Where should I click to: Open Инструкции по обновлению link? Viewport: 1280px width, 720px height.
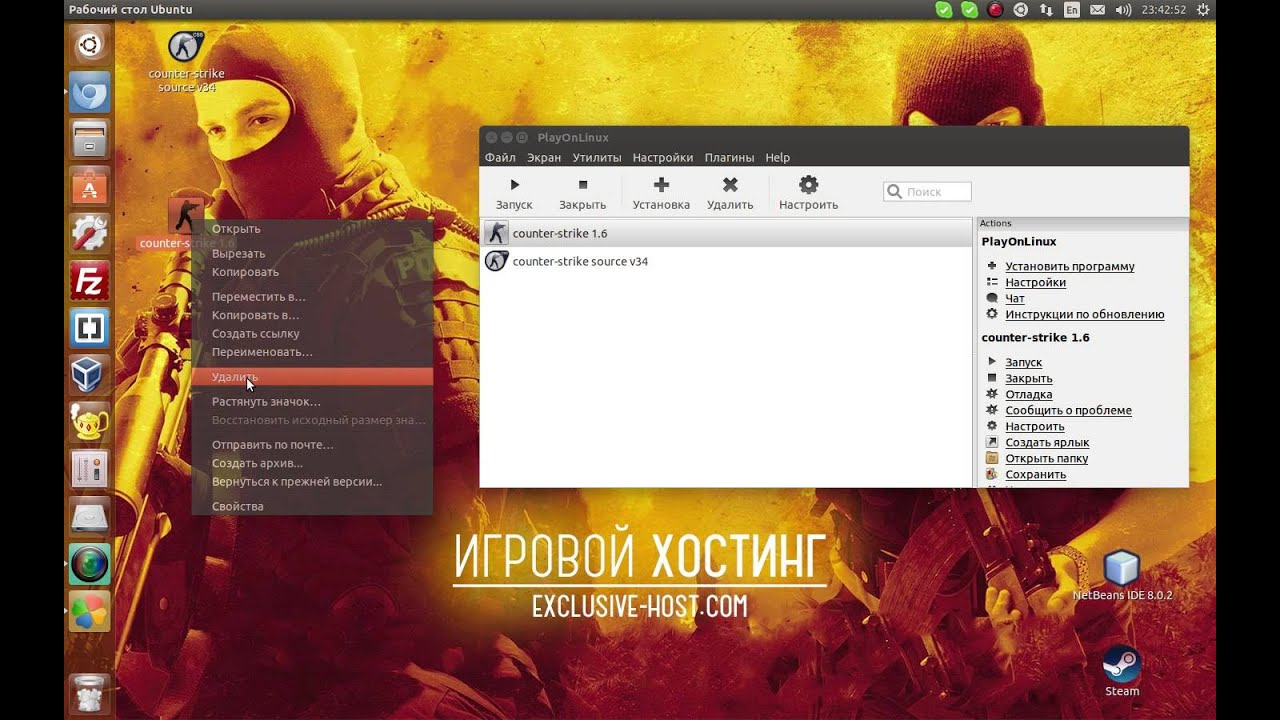(x=1084, y=315)
